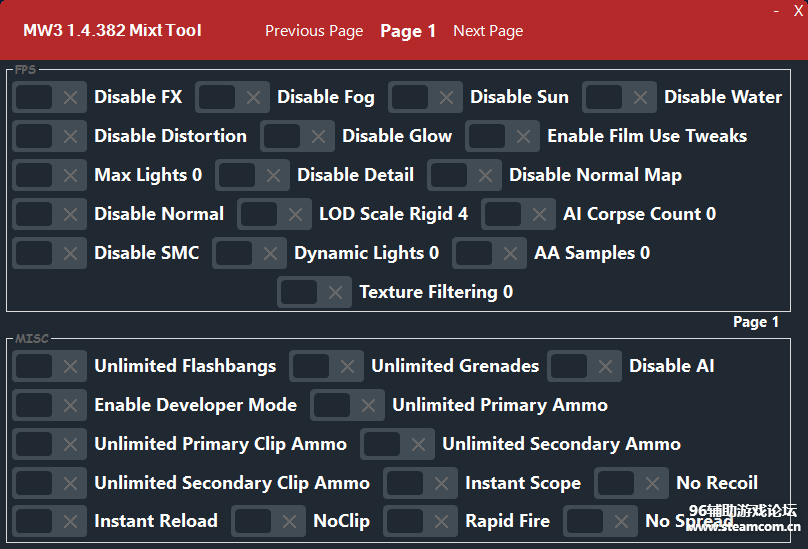The image size is (808, 549).
Task: Go to Previous Page
Action: point(314,31)
